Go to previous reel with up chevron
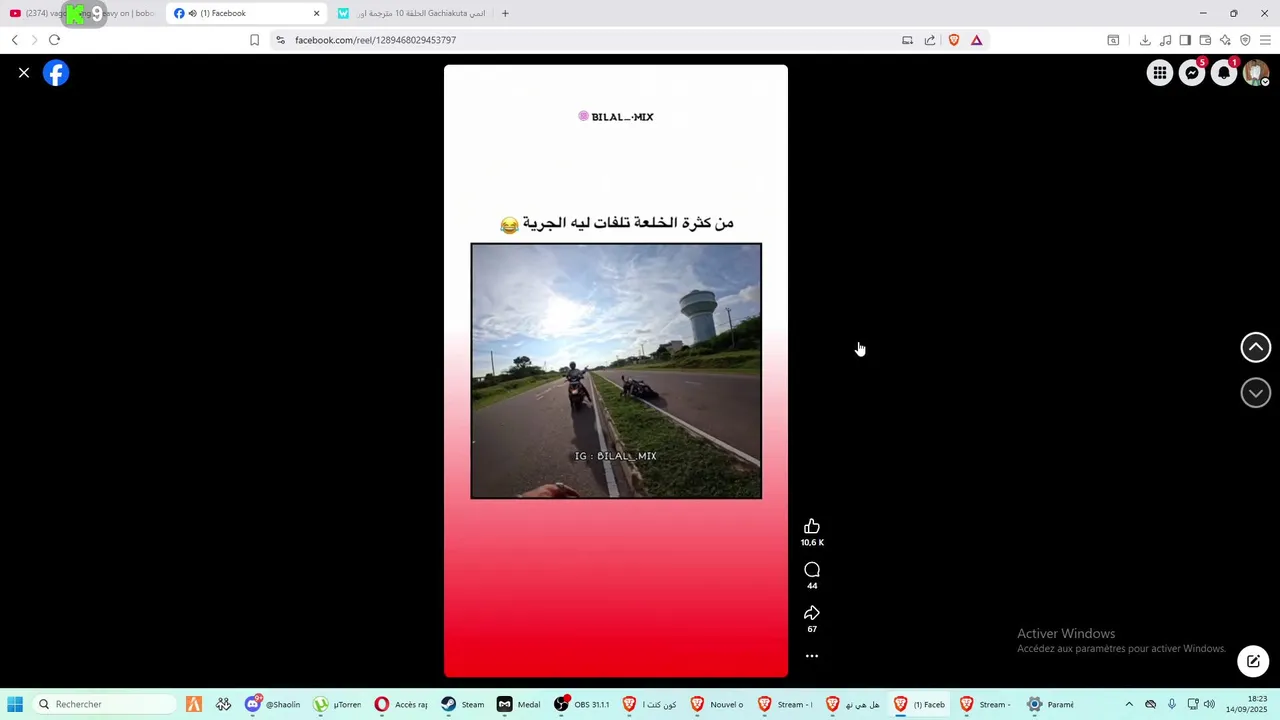Screen dimensions: 1280x720 tap(1255, 347)
